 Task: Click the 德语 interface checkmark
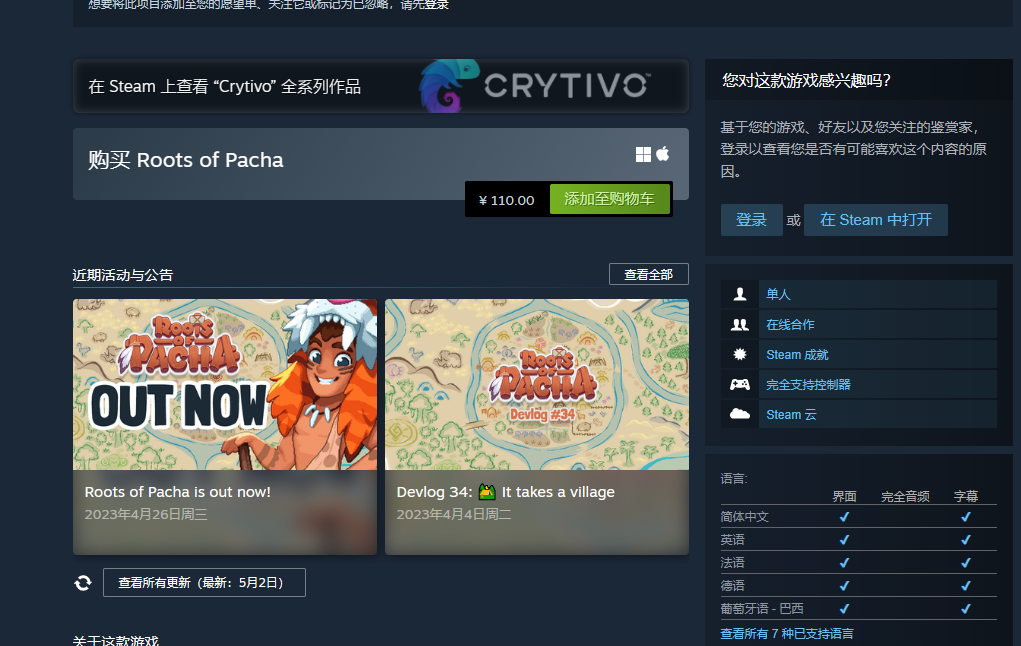click(x=845, y=585)
